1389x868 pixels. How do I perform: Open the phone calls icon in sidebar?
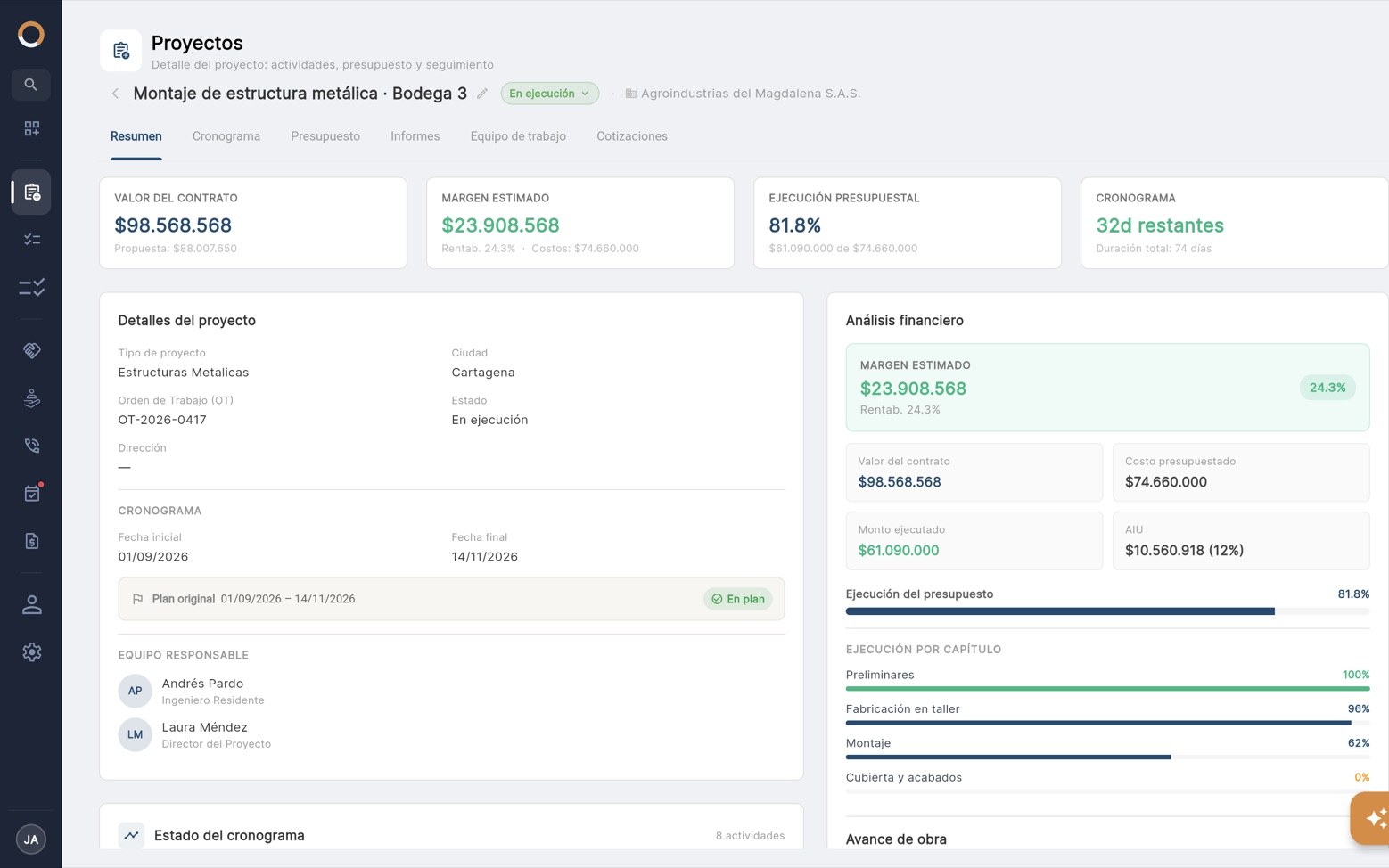[x=31, y=446]
